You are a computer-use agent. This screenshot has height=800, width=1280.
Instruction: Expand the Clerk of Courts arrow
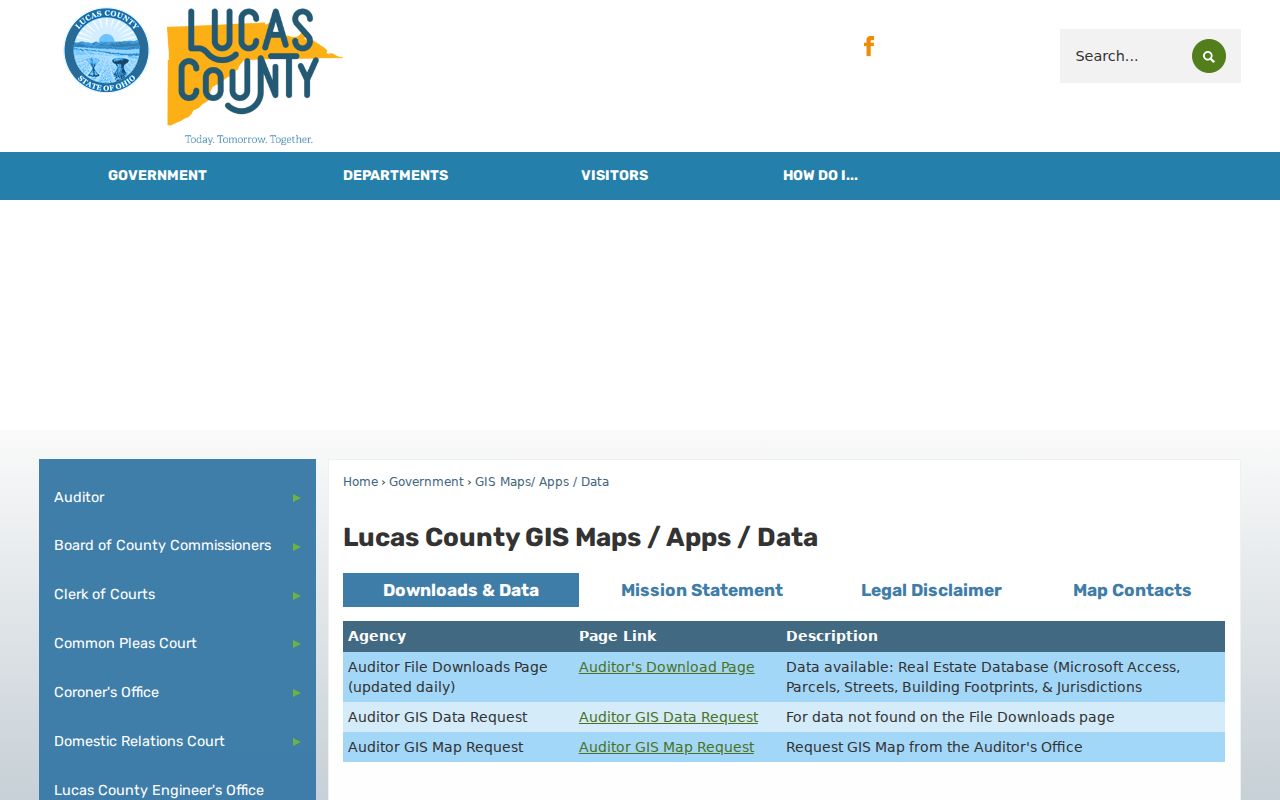coord(296,596)
